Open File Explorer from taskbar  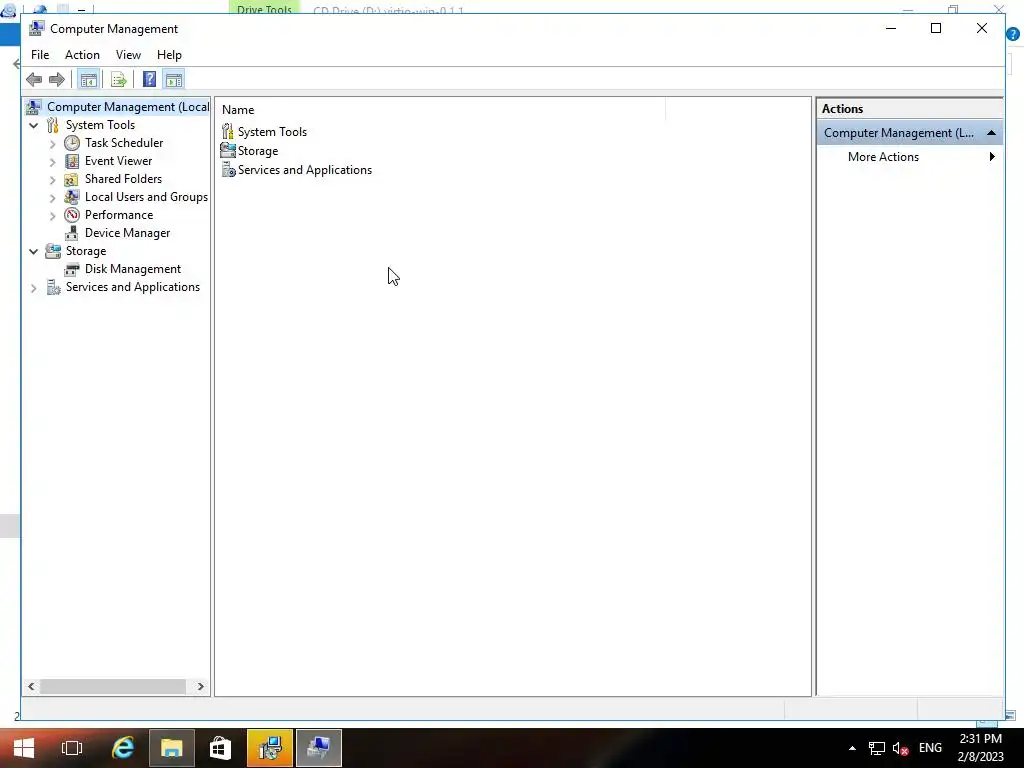[172, 748]
